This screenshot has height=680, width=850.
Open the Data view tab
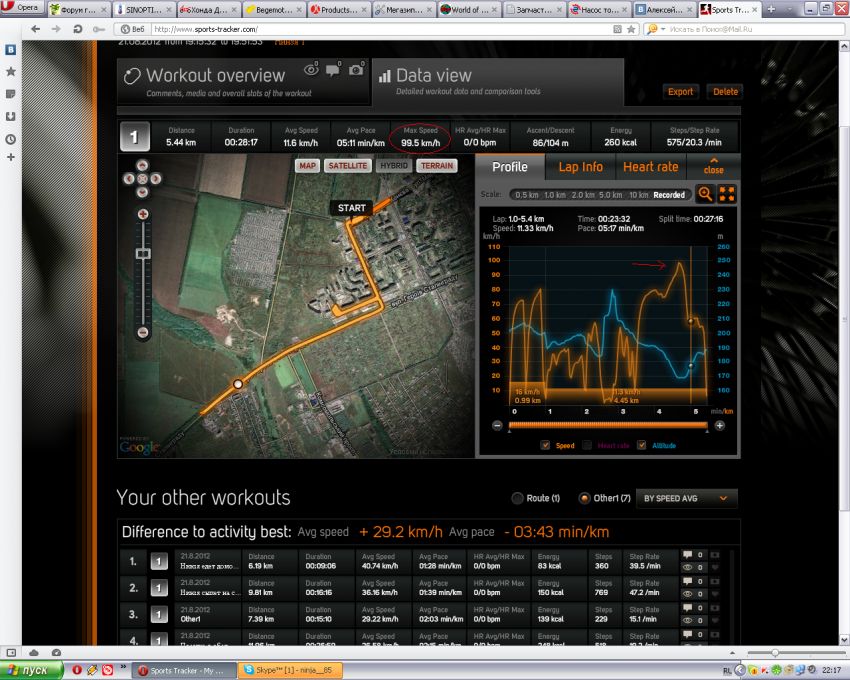[498, 82]
